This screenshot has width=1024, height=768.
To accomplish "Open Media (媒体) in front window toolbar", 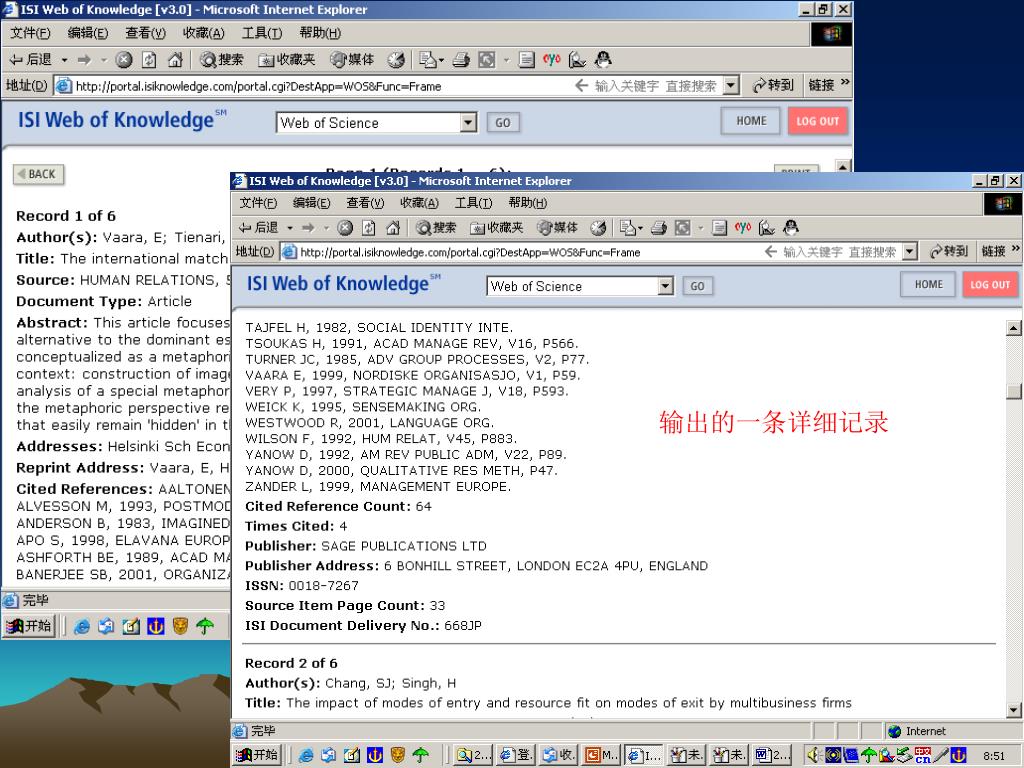I will coord(558,227).
